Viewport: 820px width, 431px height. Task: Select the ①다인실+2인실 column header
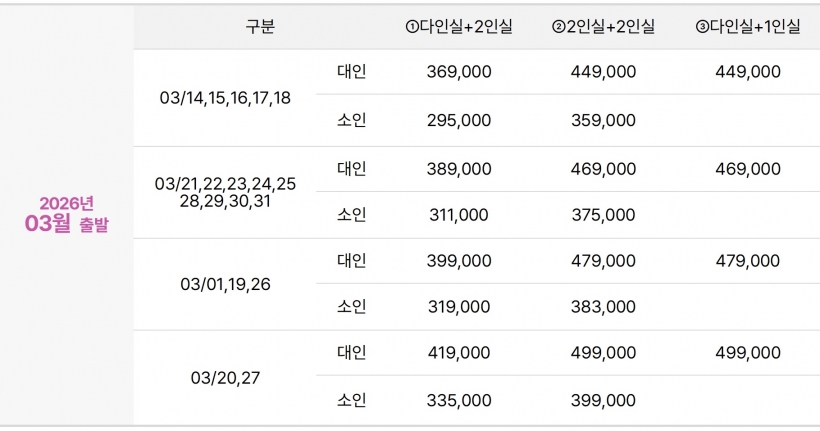pyautogui.click(x=458, y=27)
